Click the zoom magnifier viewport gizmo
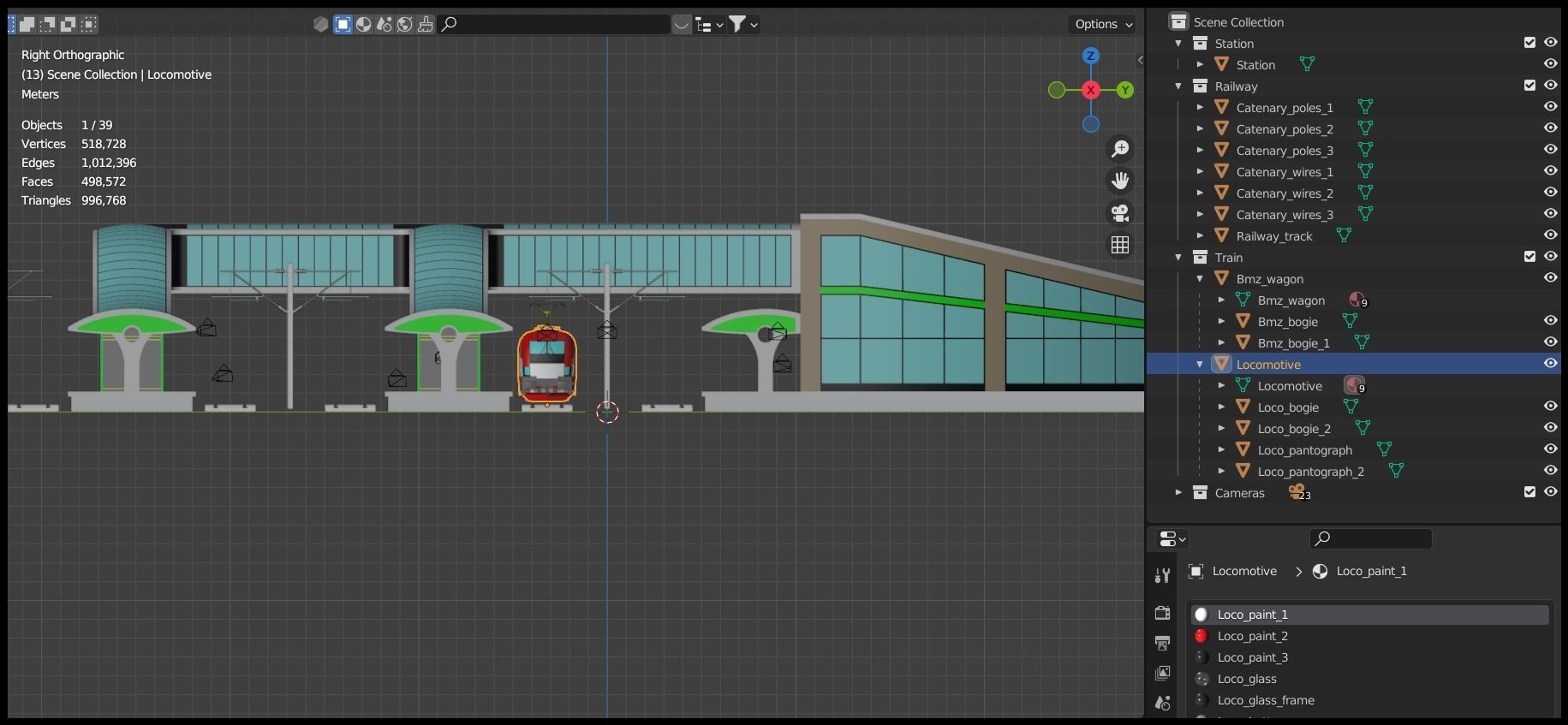Viewport: 1568px width, 725px height. (x=1120, y=148)
